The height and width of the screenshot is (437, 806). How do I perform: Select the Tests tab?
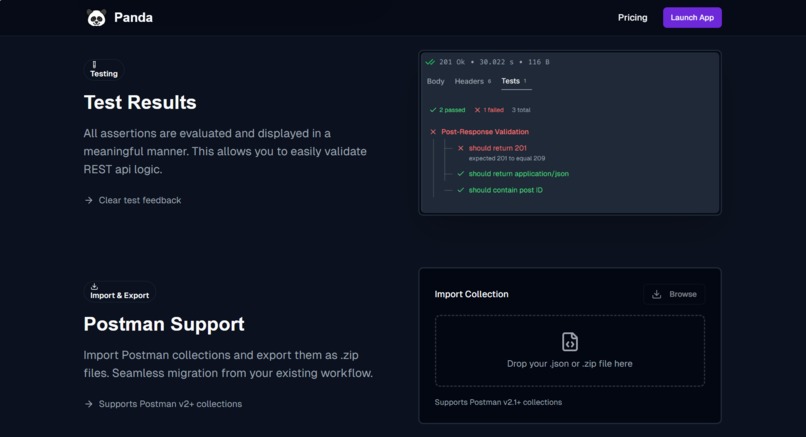[x=514, y=81]
